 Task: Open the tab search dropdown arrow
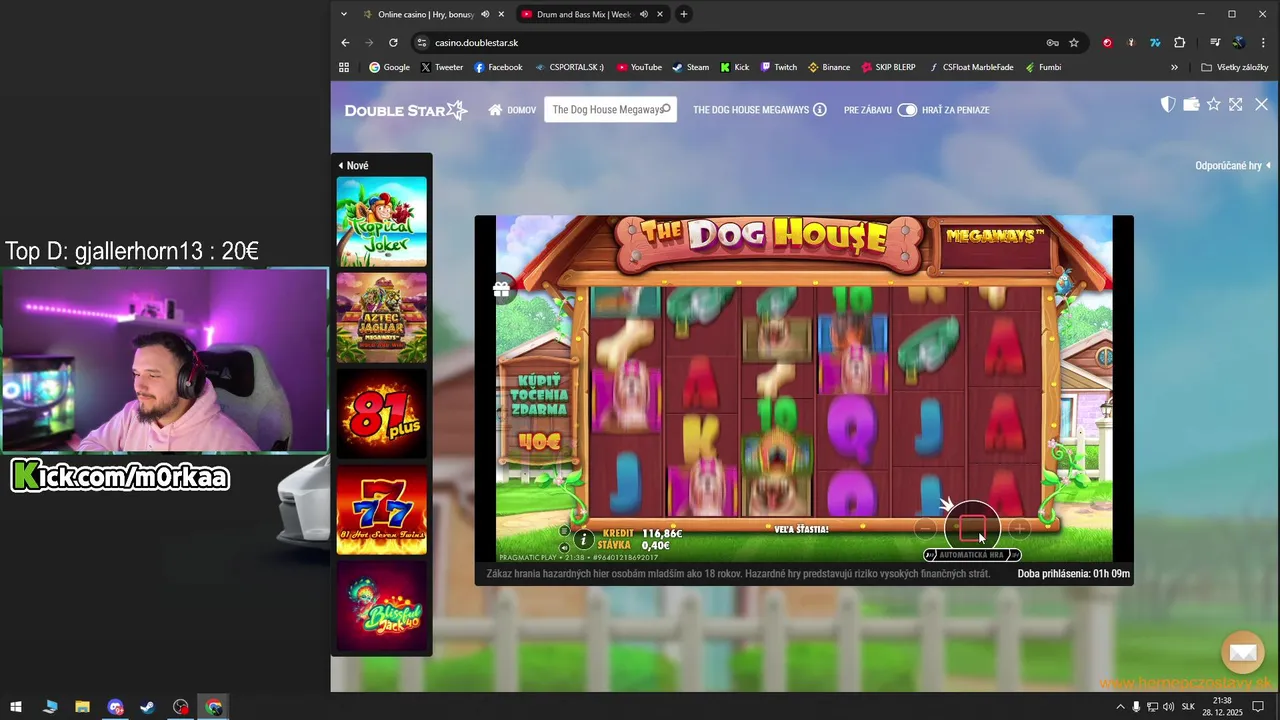point(344,14)
